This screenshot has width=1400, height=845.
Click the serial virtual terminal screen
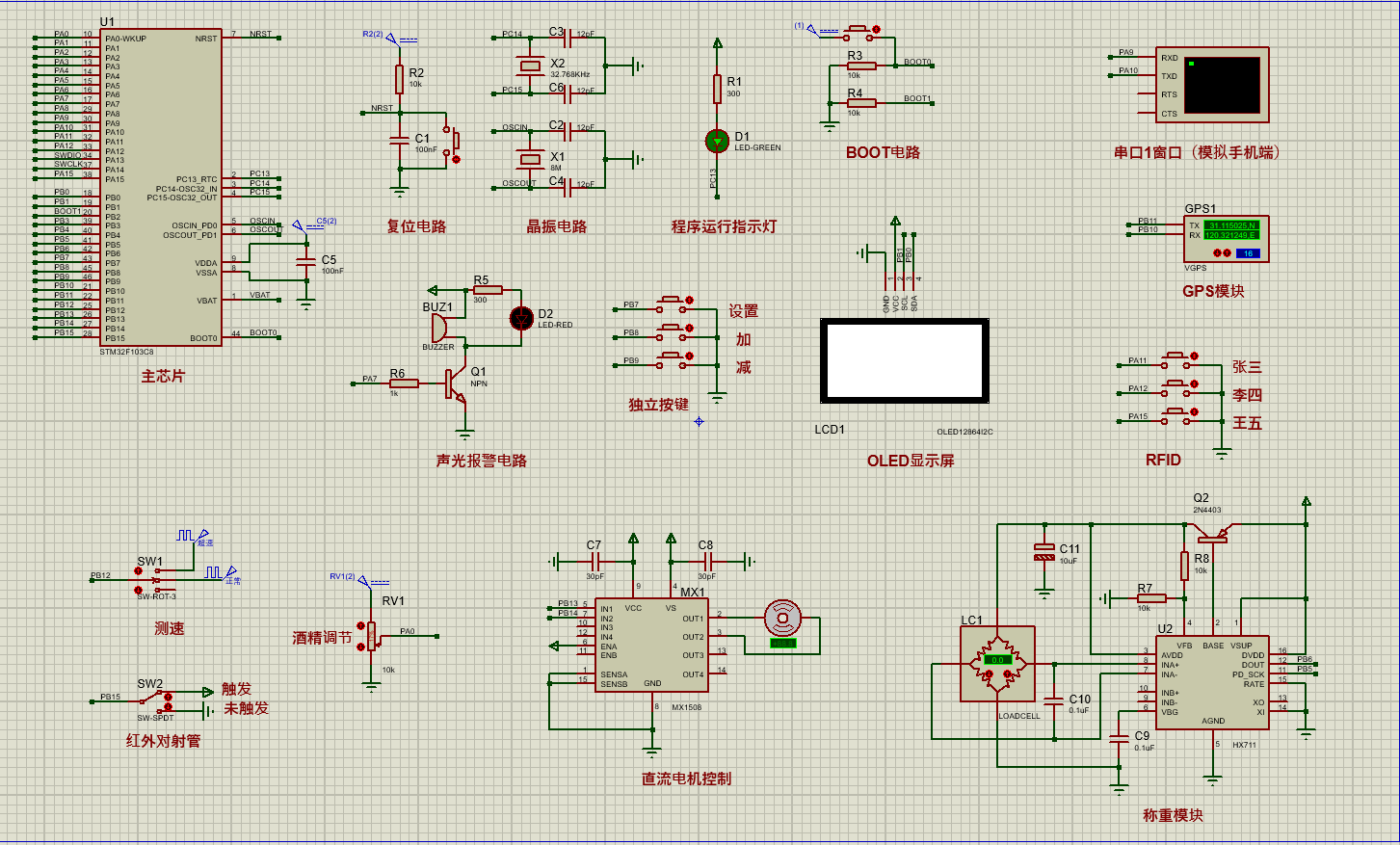tap(1222, 85)
